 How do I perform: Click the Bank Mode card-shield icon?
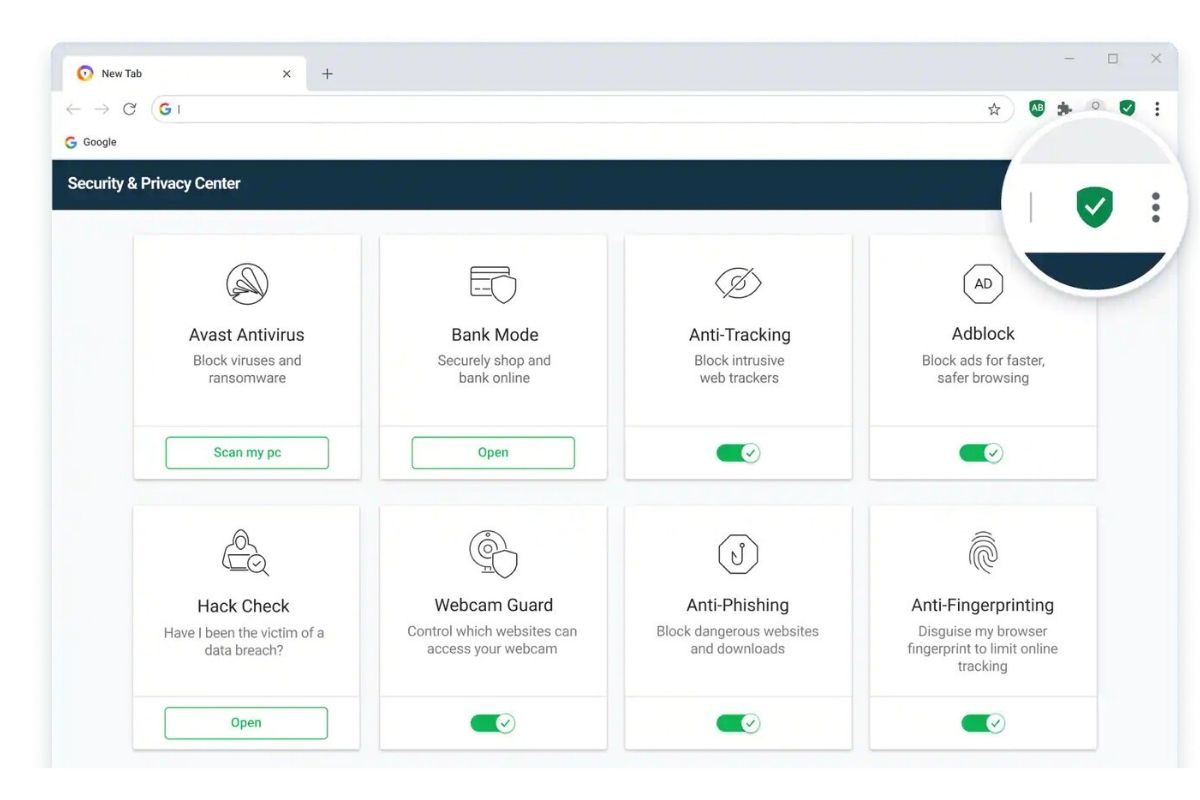pyautogui.click(x=493, y=284)
